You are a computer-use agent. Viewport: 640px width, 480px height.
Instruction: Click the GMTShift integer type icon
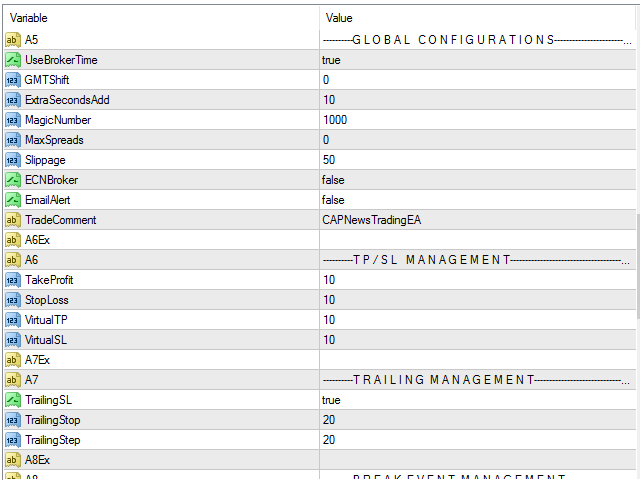(13, 80)
